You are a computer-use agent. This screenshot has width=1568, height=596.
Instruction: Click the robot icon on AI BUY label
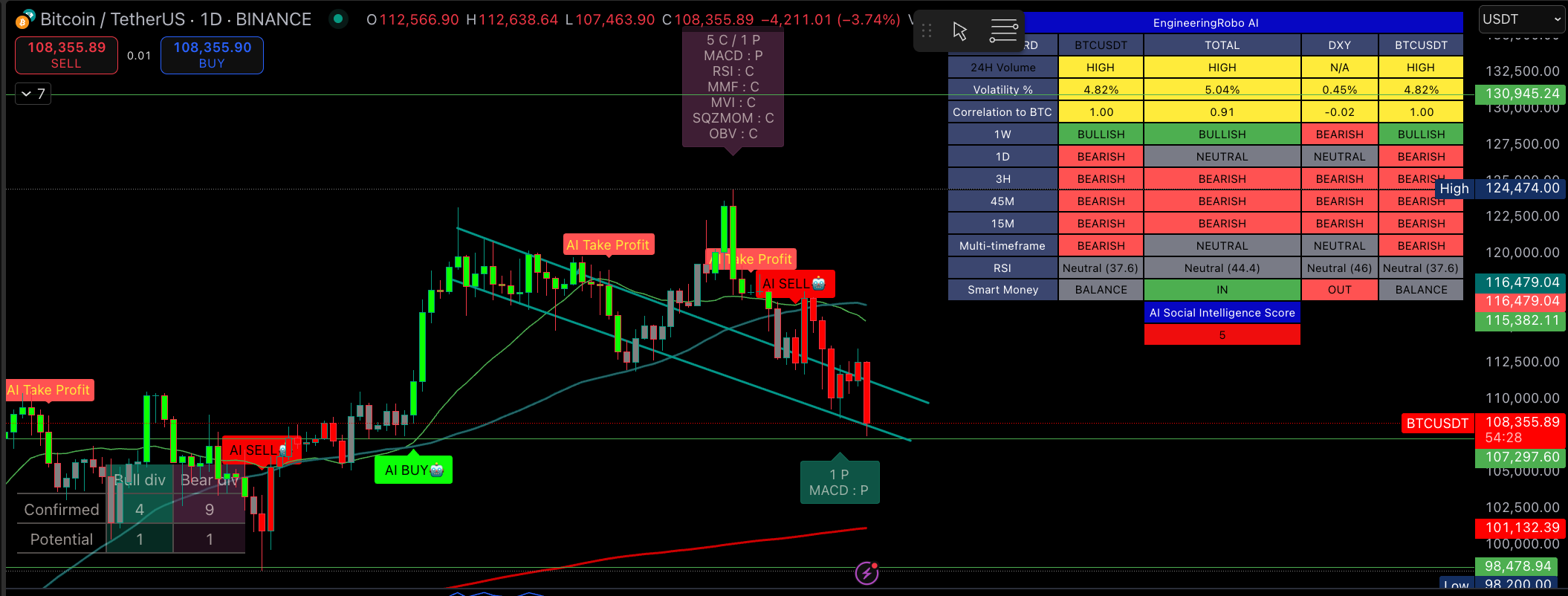(437, 470)
